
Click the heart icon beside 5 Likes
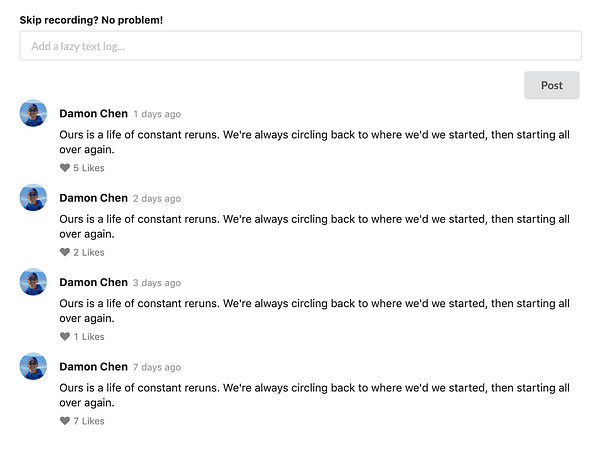[65, 168]
